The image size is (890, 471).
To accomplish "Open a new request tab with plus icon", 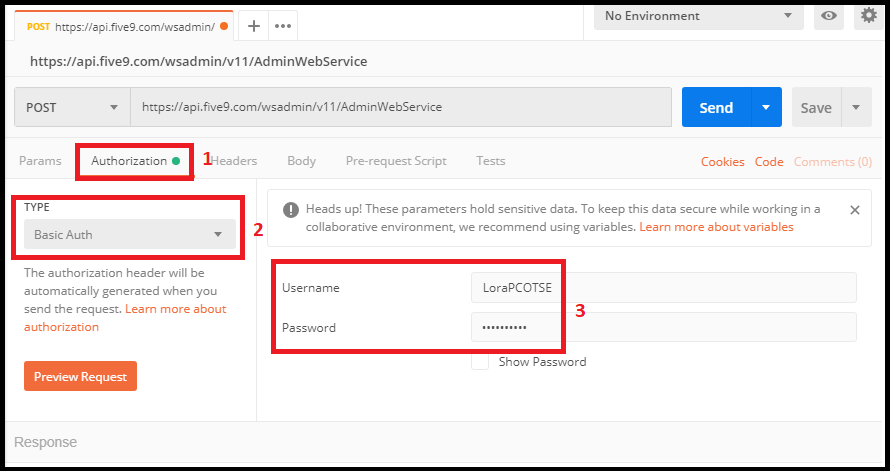I will point(254,26).
